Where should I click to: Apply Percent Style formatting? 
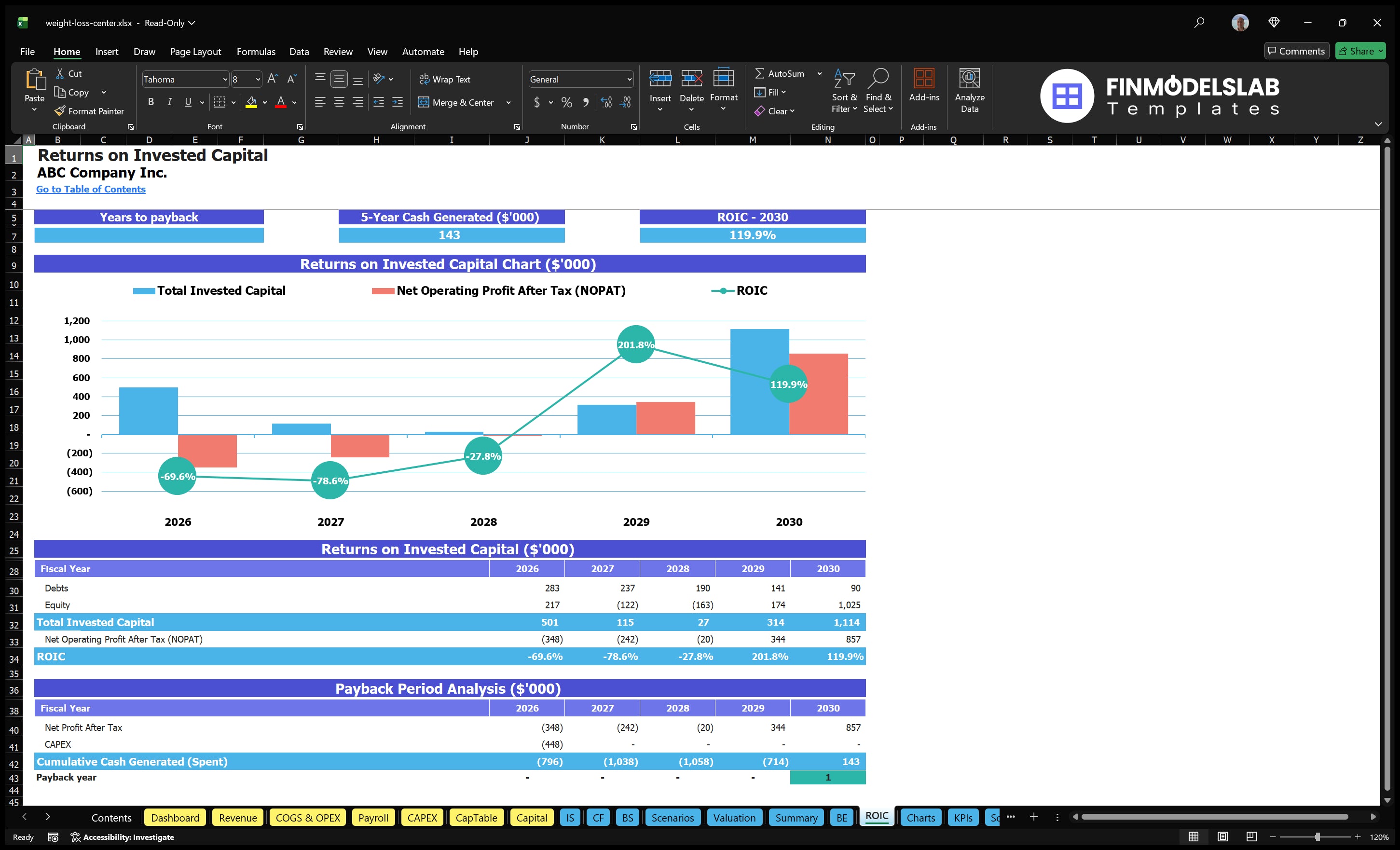tap(566, 102)
